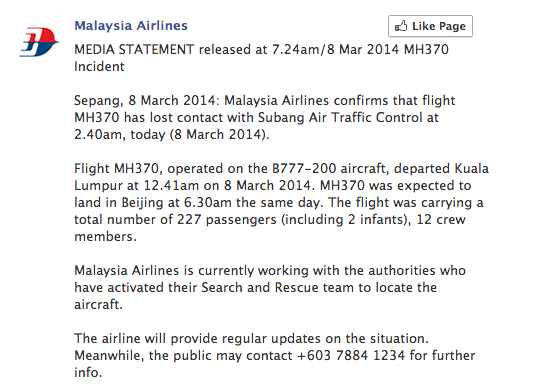Click the word aircraft. ending the third paragraph
The height and width of the screenshot is (386, 534).
point(98,305)
